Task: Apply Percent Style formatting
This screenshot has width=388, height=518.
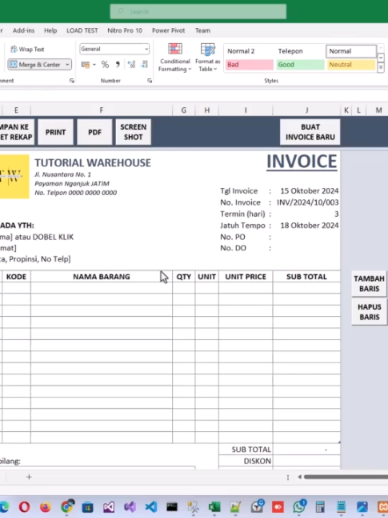Action: [x=105, y=64]
